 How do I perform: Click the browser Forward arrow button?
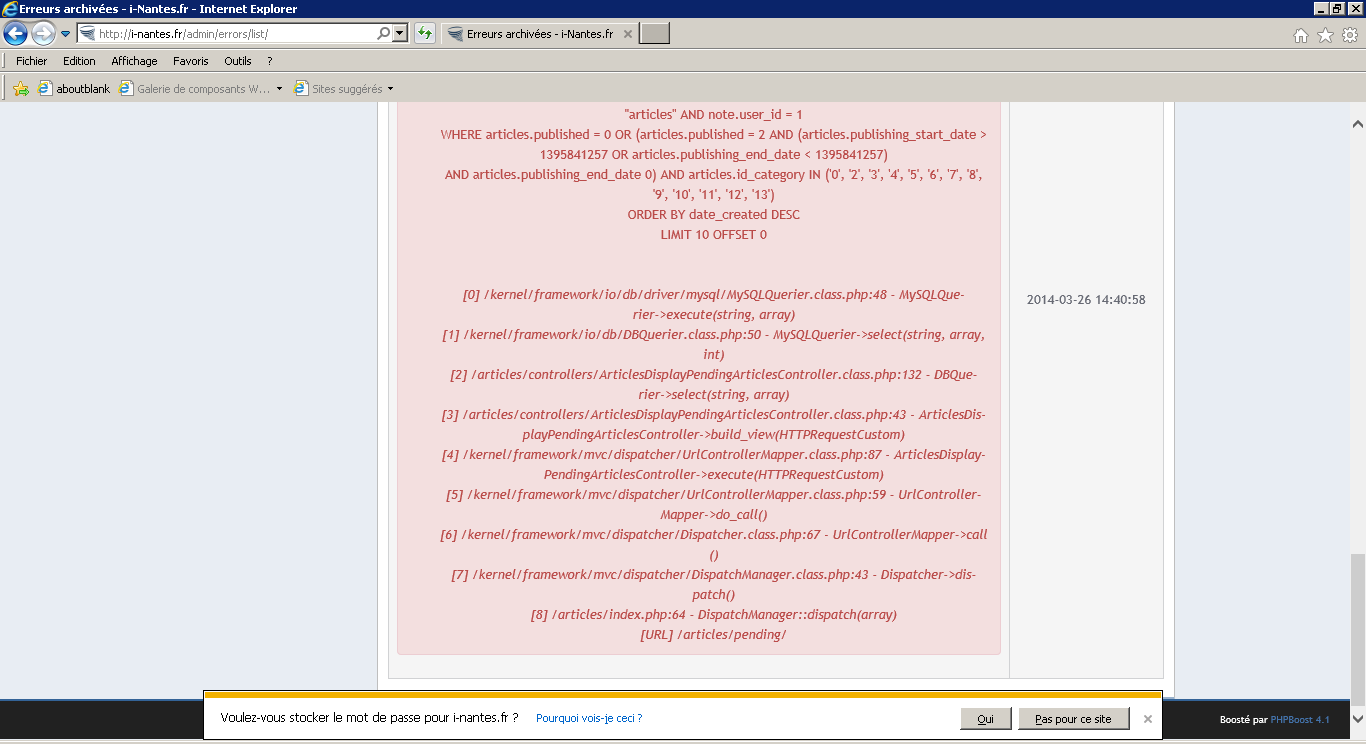[43, 34]
